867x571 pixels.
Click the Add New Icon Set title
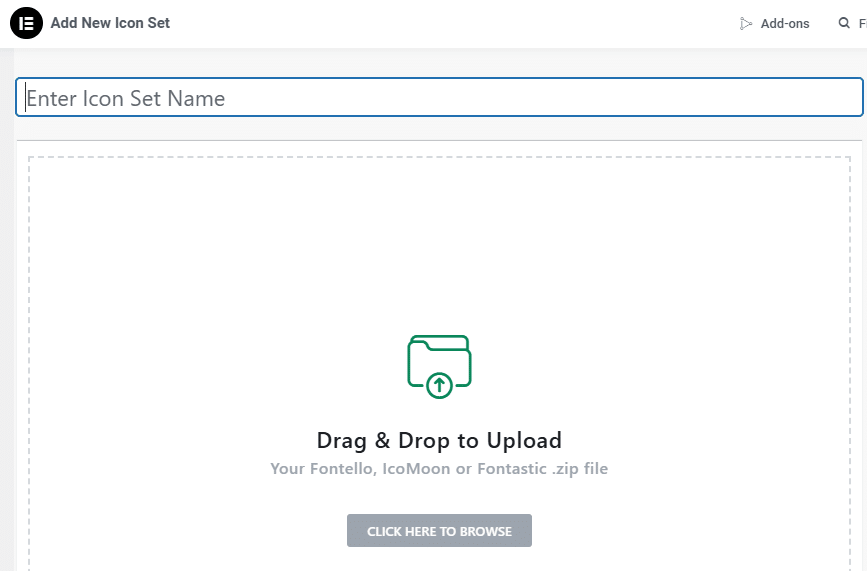tap(110, 23)
